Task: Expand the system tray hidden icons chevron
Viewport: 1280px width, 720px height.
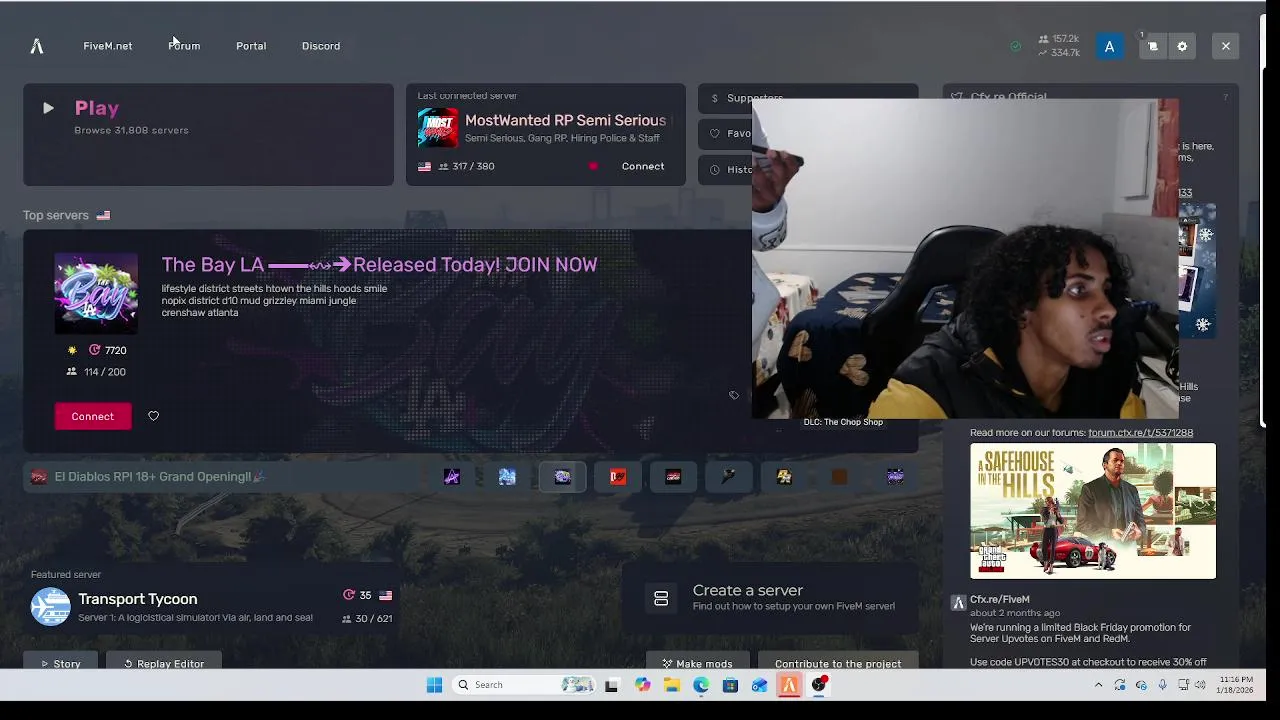Action: coord(1098,685)
